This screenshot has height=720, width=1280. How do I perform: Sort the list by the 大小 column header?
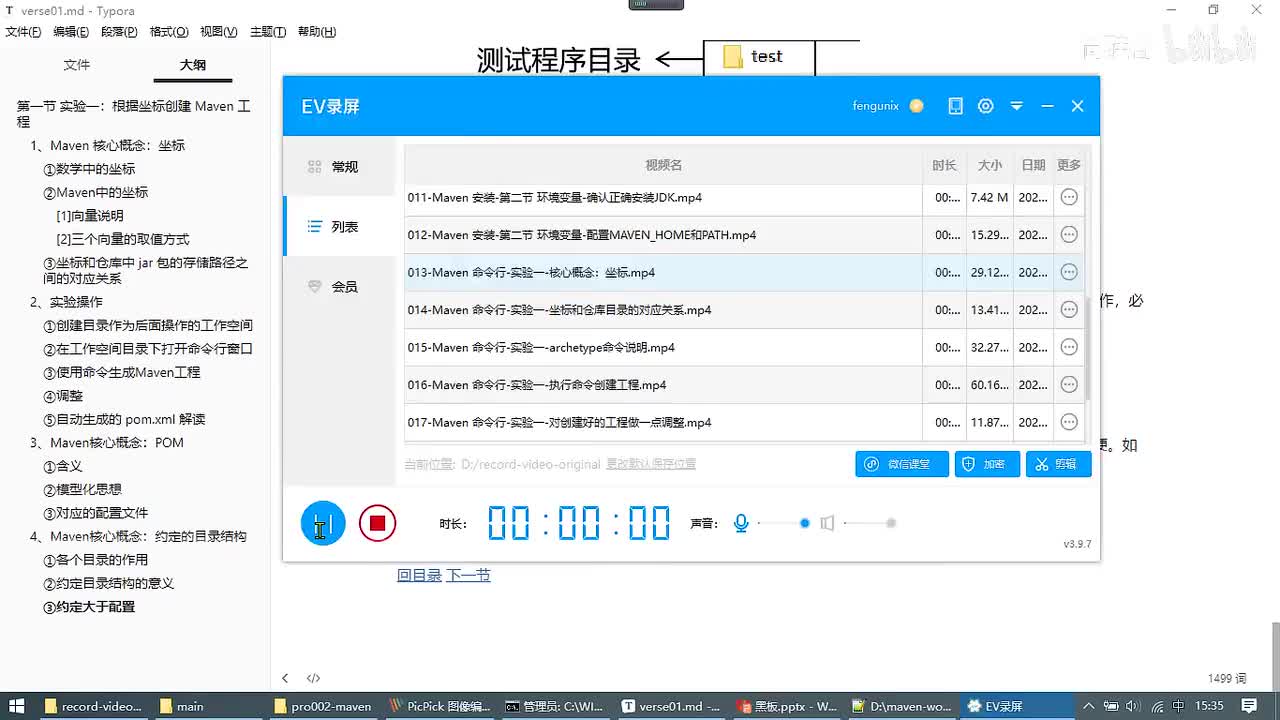pyautogui.click(x=990, y=165)
